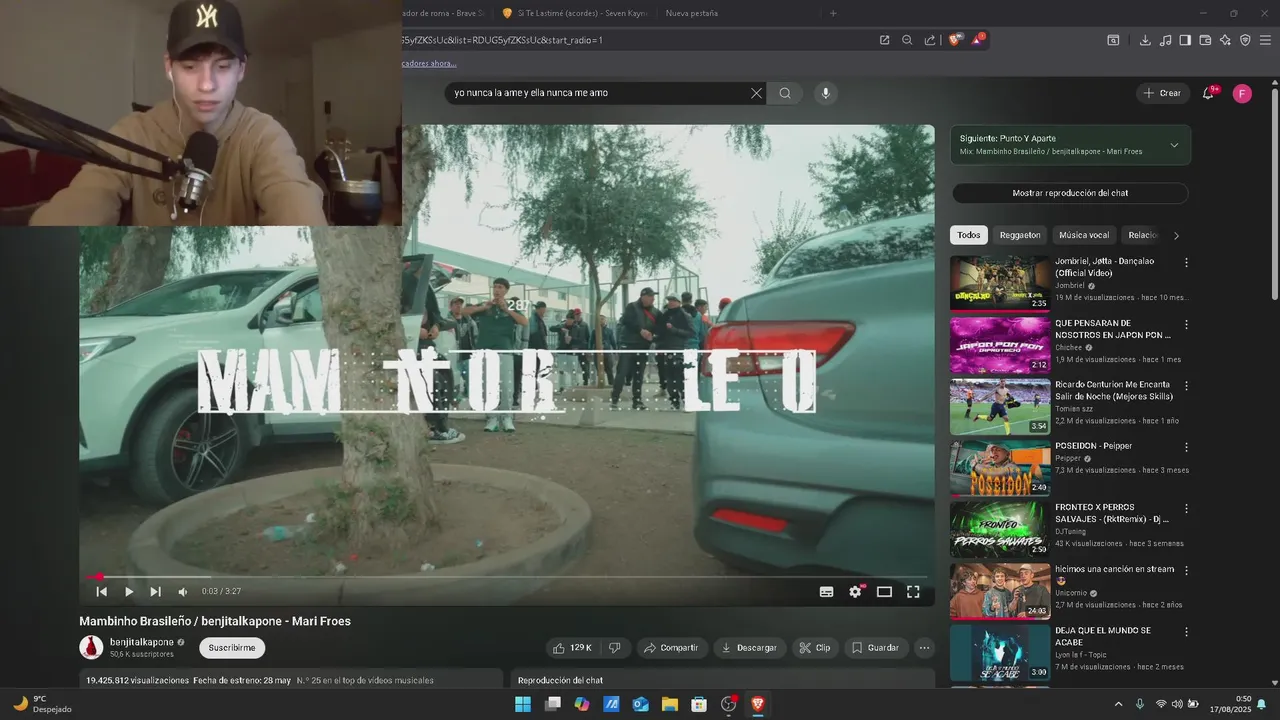Viewport: 1280px width, 720px height.
Task: Open Brave Wallet icon
Action: click(1205, 40)
